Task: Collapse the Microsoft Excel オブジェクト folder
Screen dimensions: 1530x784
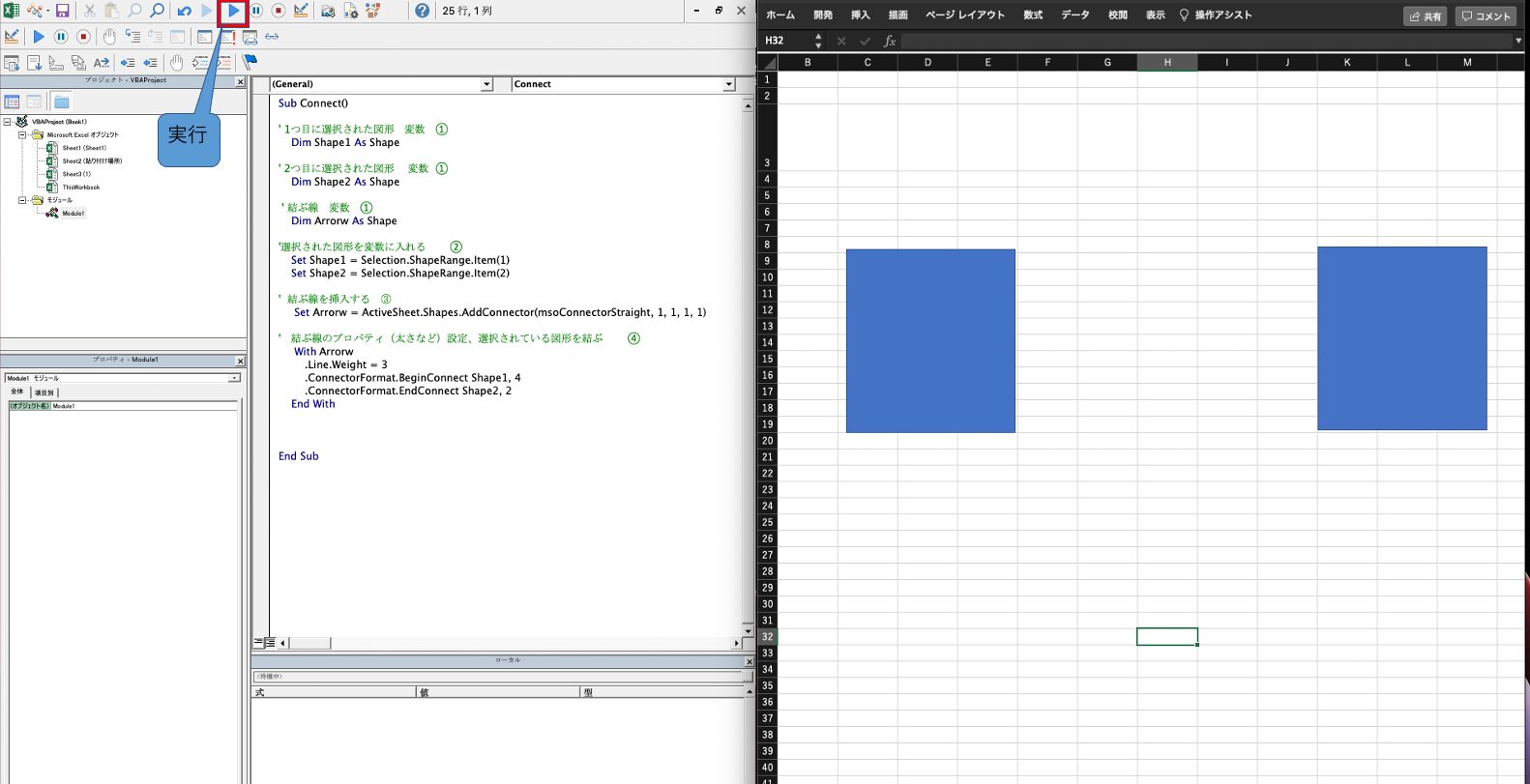Action: (22, 135)
